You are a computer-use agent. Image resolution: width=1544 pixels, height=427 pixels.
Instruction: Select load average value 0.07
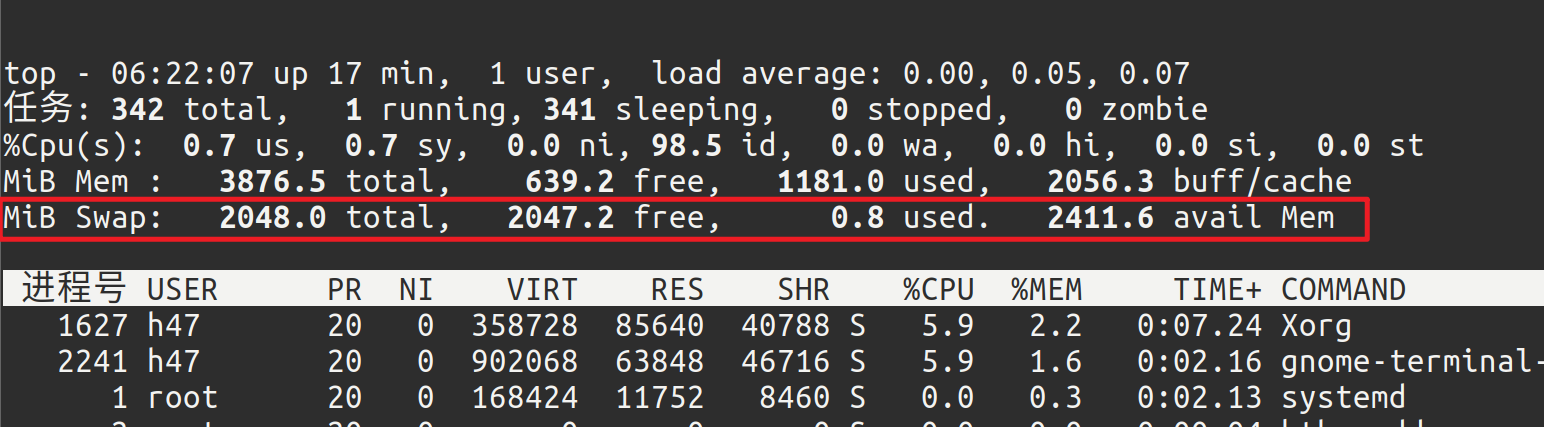point(1154,74)
